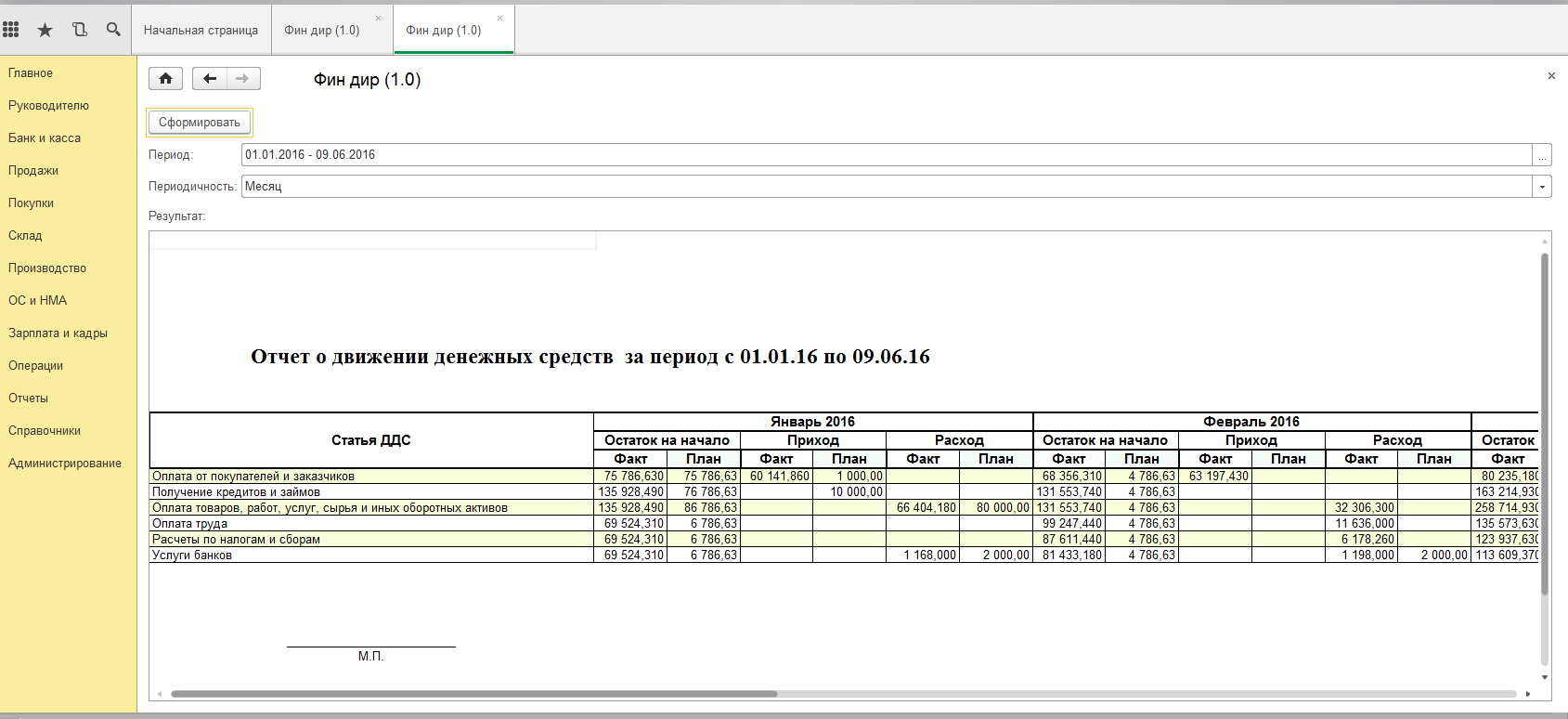Open period picker with the ... button
Screen dimensions: 1568x719
(x=1542, y=155)
